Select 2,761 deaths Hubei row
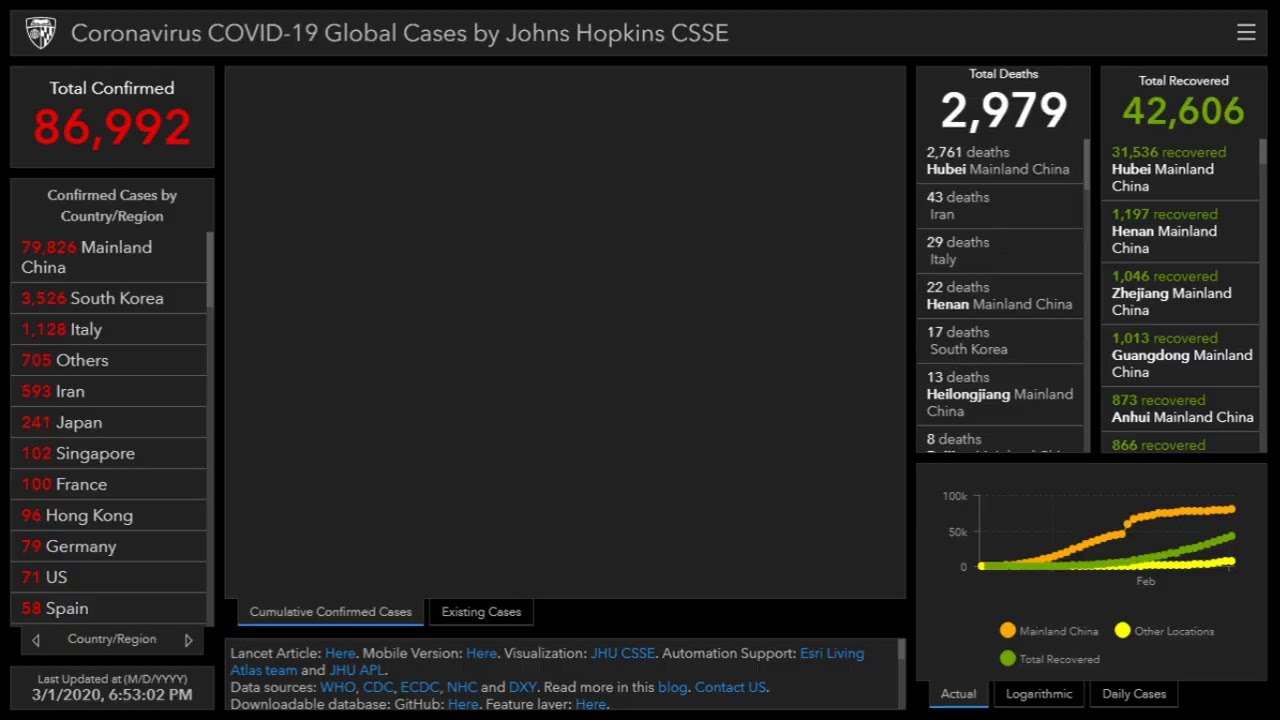1280x720 pixels. (1000, 161)
